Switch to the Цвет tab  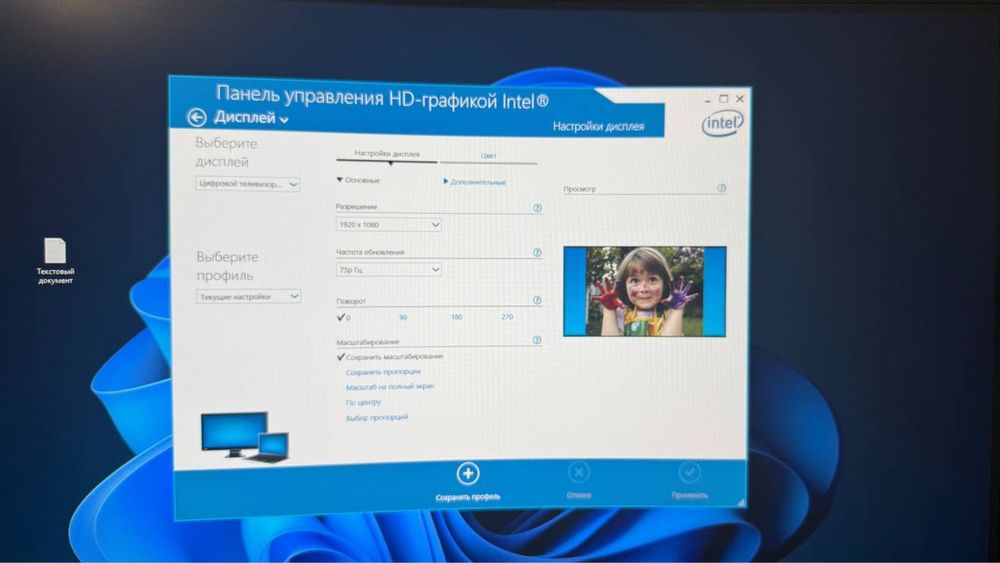click(x=489, y=156)
